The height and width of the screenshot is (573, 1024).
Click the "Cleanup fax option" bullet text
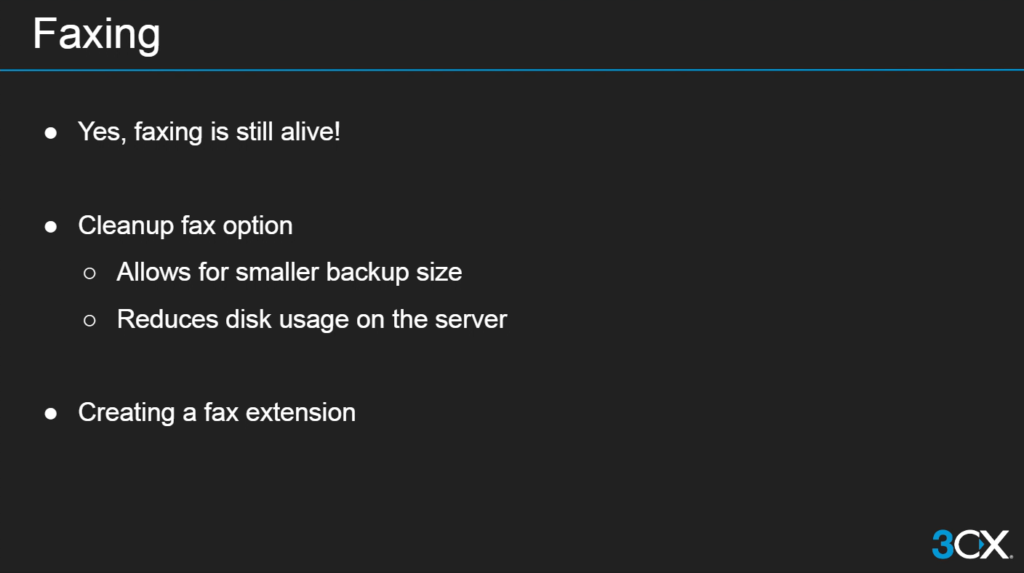pos(185,226)
